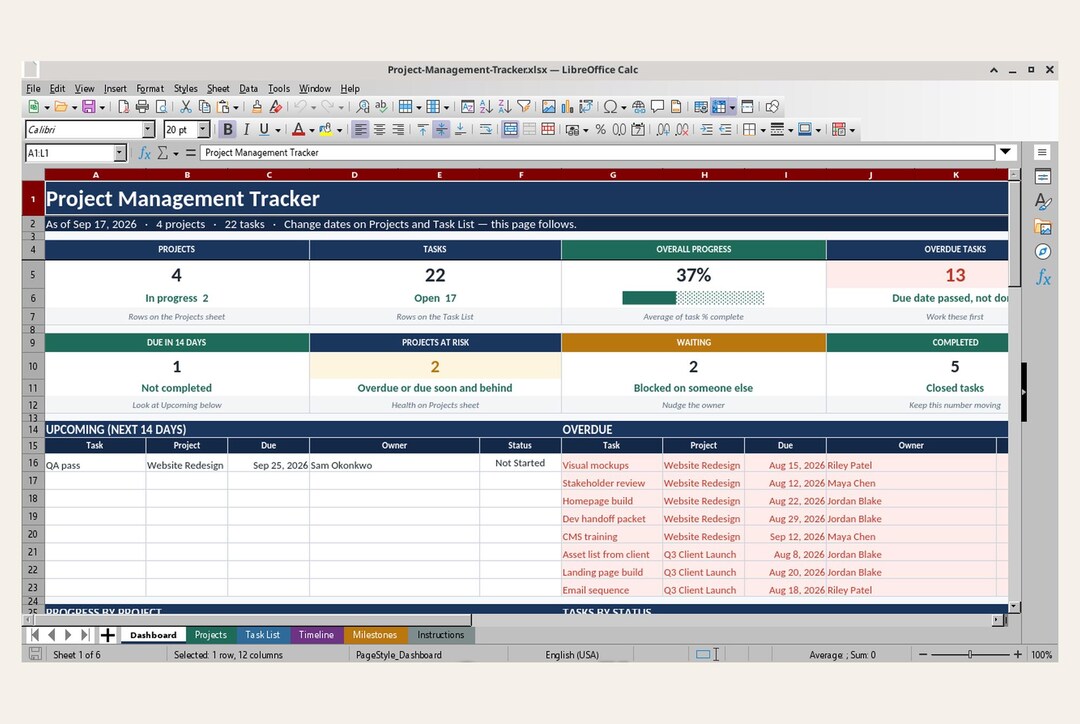1080x724 pixels.
Task: Cut the selection with scissors icon
Action: point(185,107)
